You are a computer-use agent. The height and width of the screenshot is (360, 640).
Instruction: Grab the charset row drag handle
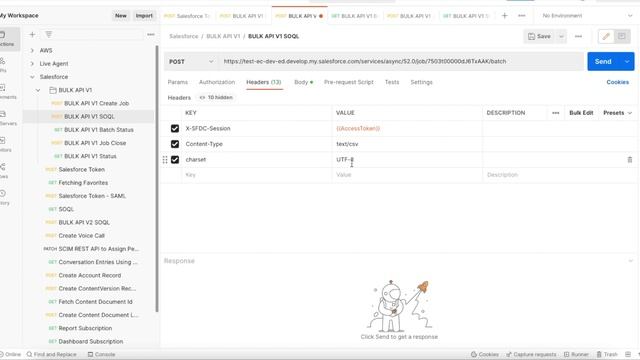click(165, 160)
